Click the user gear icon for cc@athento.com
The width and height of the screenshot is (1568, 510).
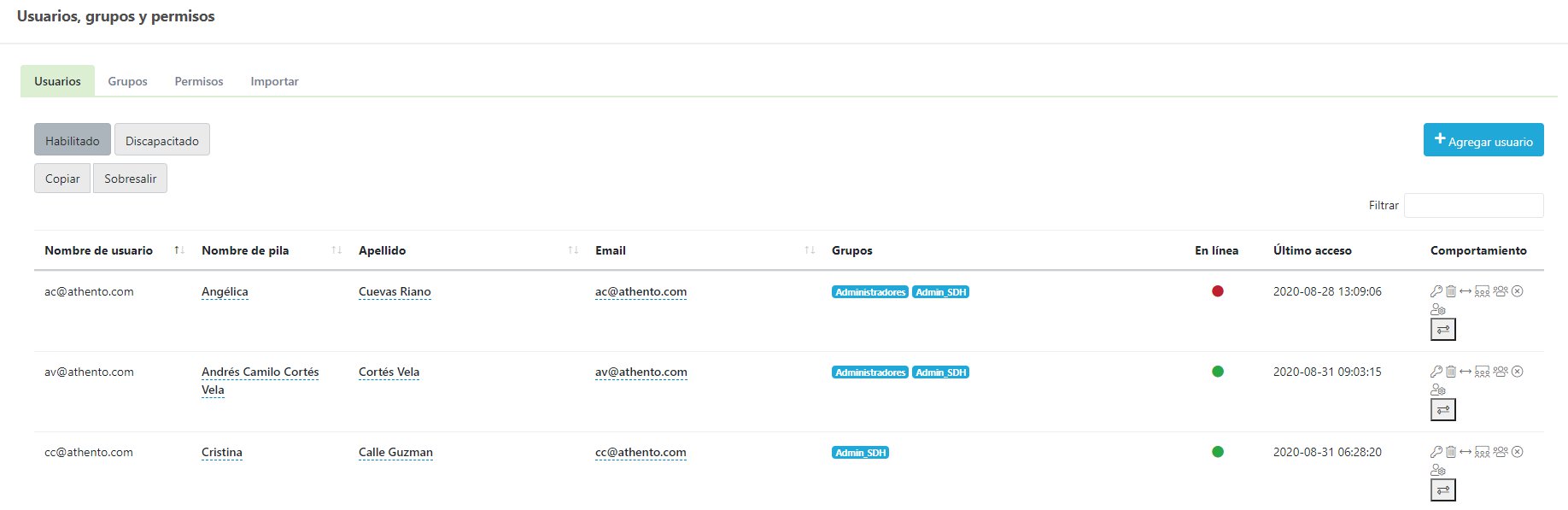click(1438, 470)
